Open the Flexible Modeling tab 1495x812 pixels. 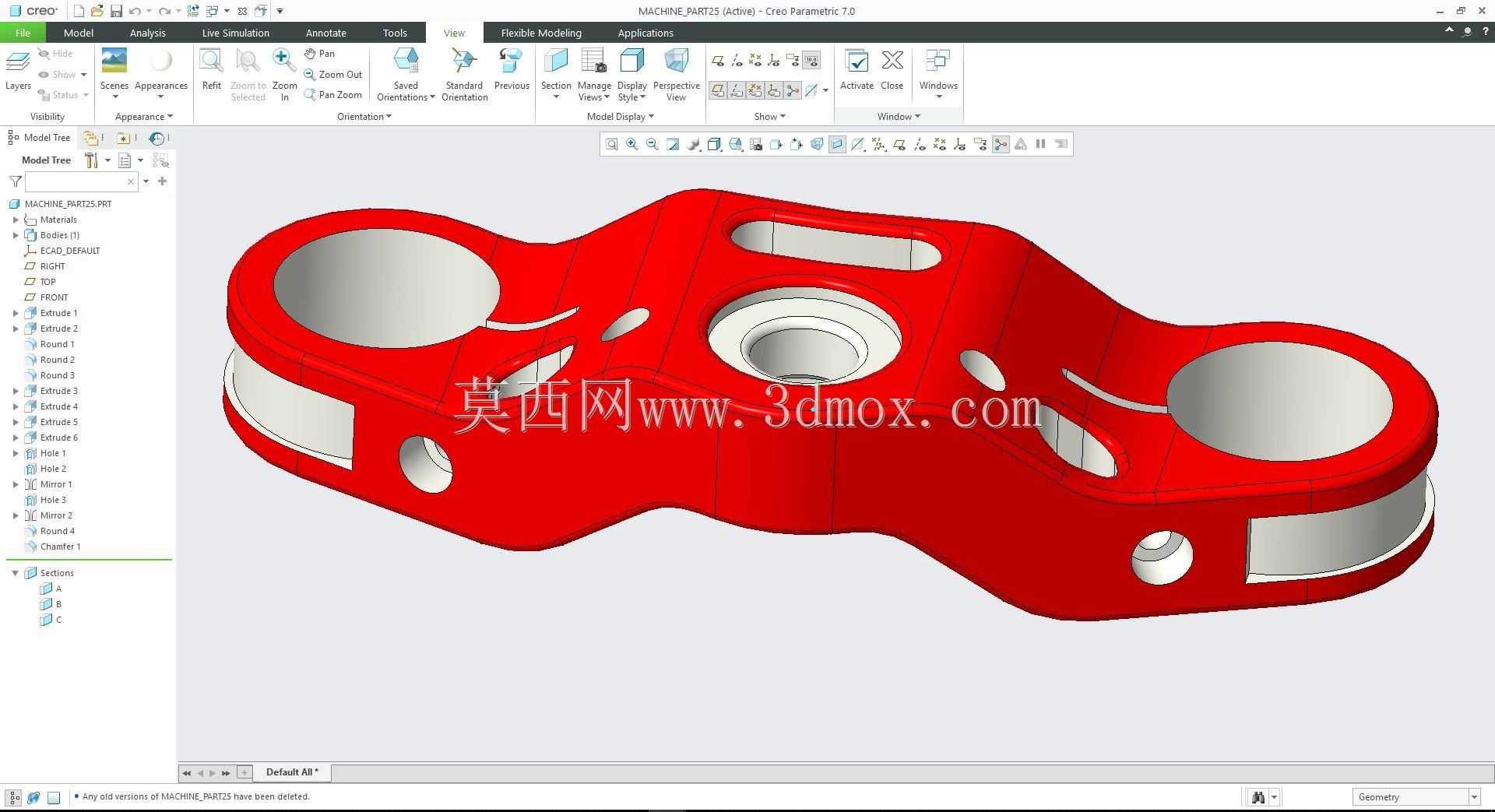(541, 33)
